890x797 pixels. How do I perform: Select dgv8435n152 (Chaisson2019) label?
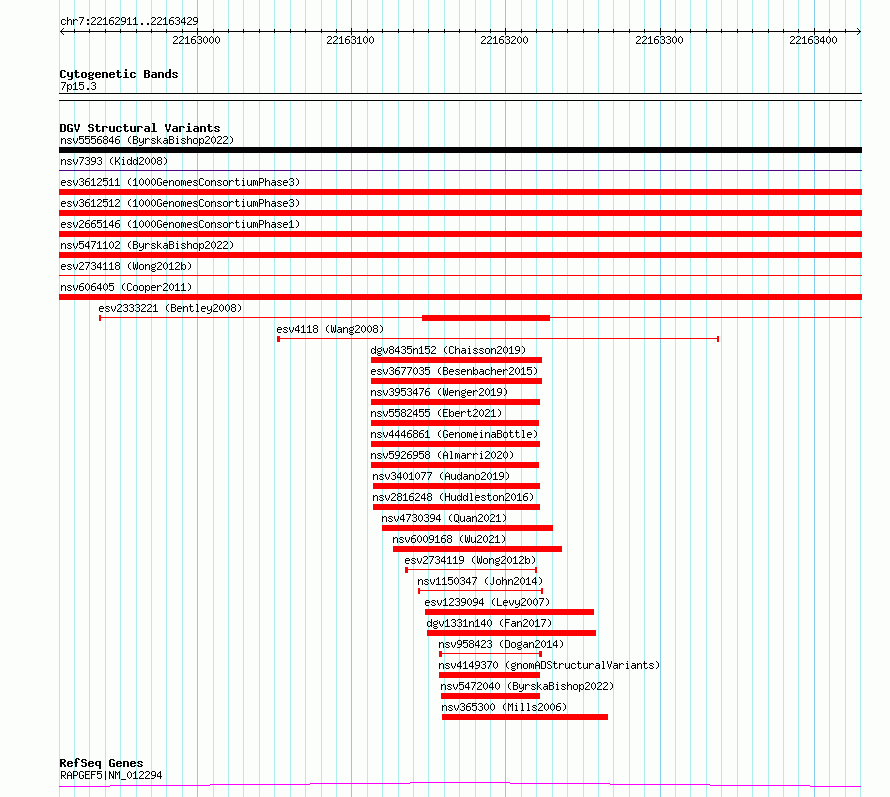(448, 350)
